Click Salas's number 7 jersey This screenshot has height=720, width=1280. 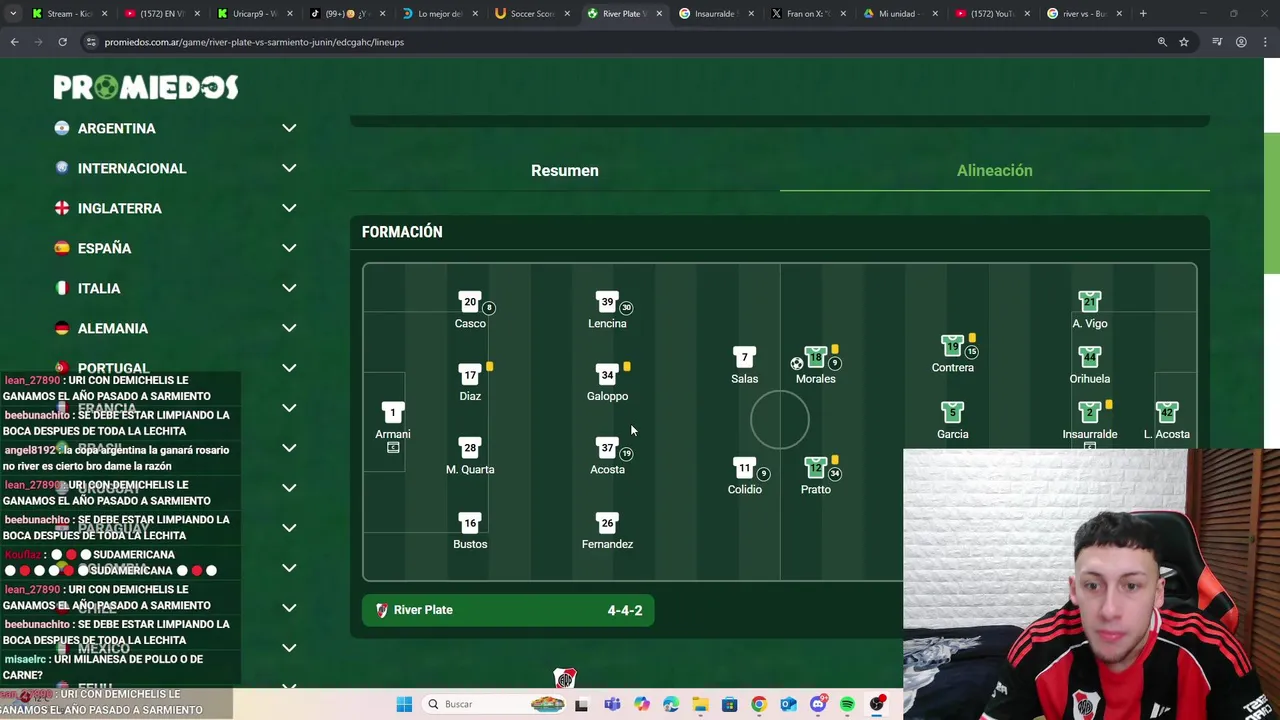[744, 357]
